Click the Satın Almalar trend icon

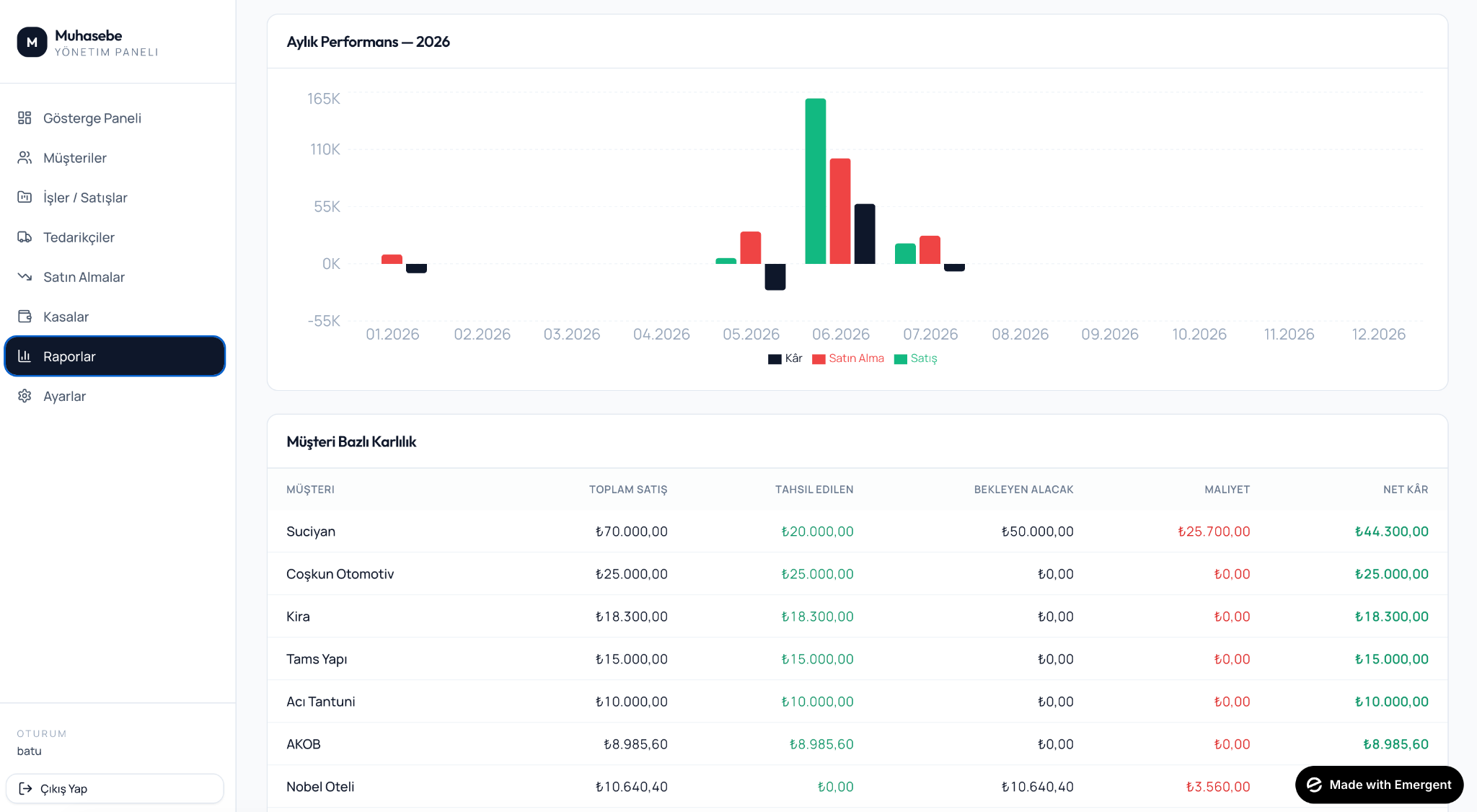click(25, 276)
